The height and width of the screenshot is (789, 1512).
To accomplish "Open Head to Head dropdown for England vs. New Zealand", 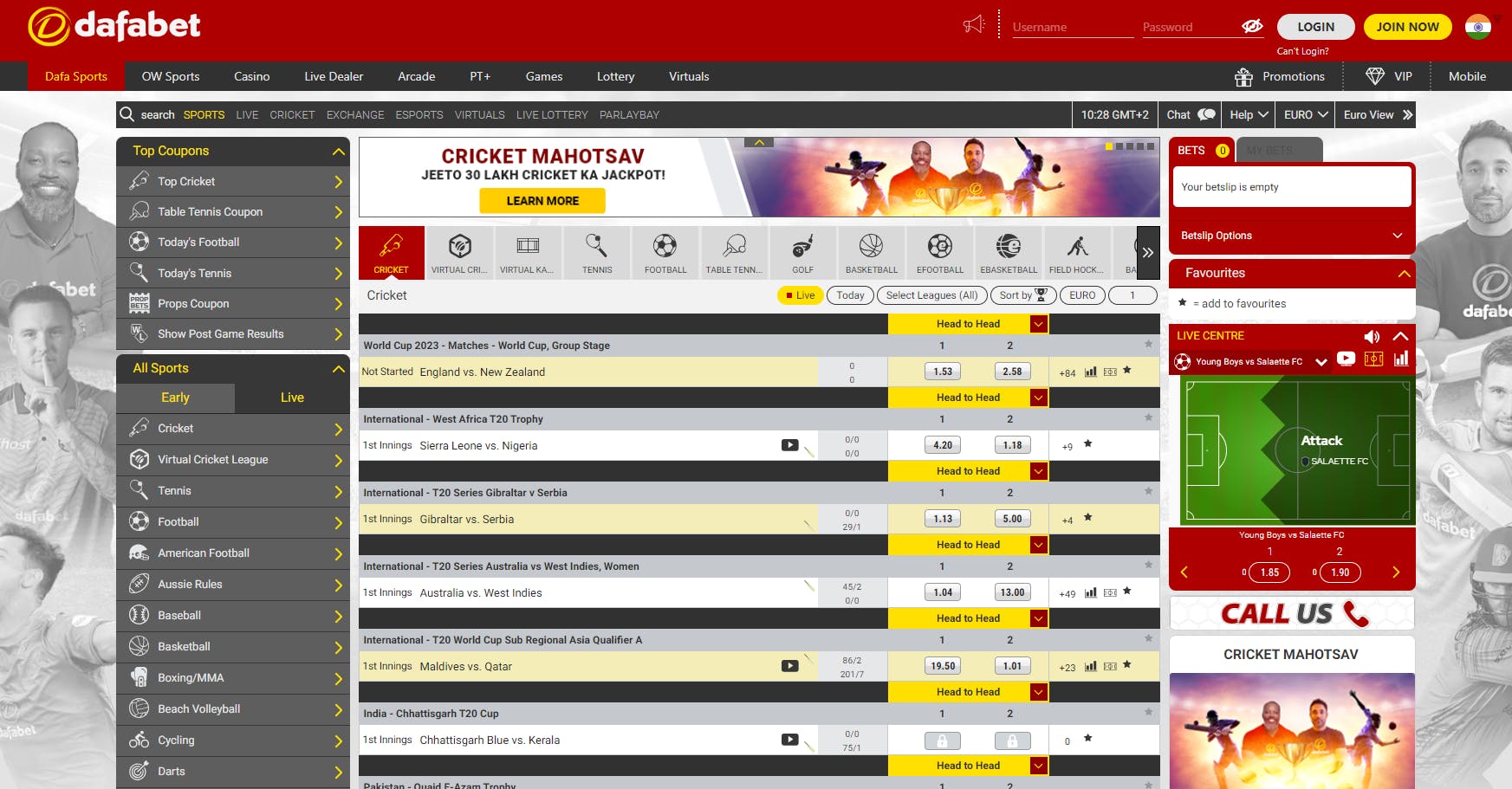I will 1040,324.
